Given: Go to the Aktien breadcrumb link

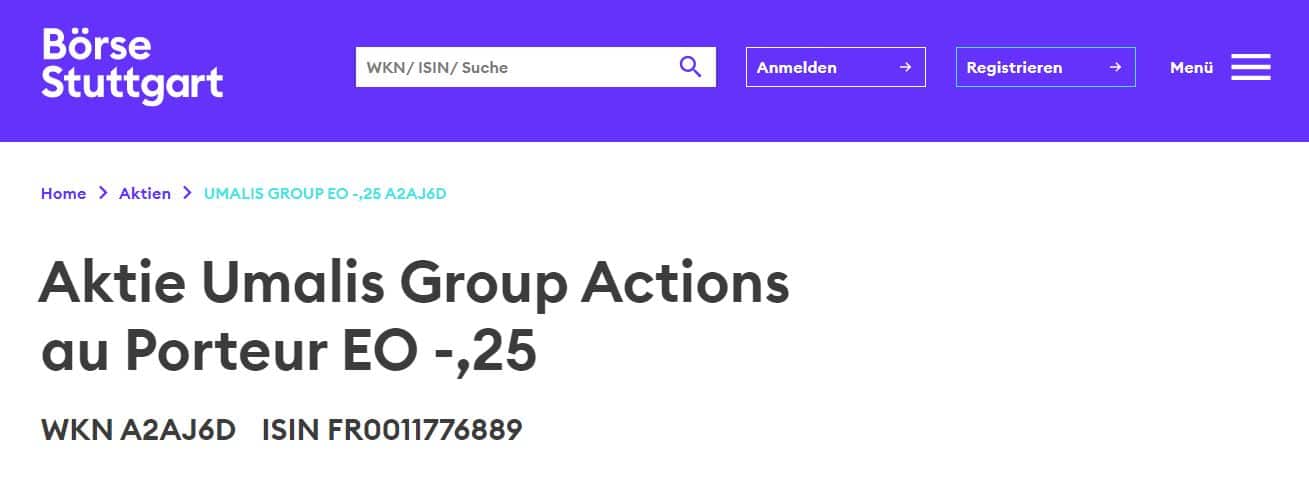Looking at the screenshot, I should [145, 193].
